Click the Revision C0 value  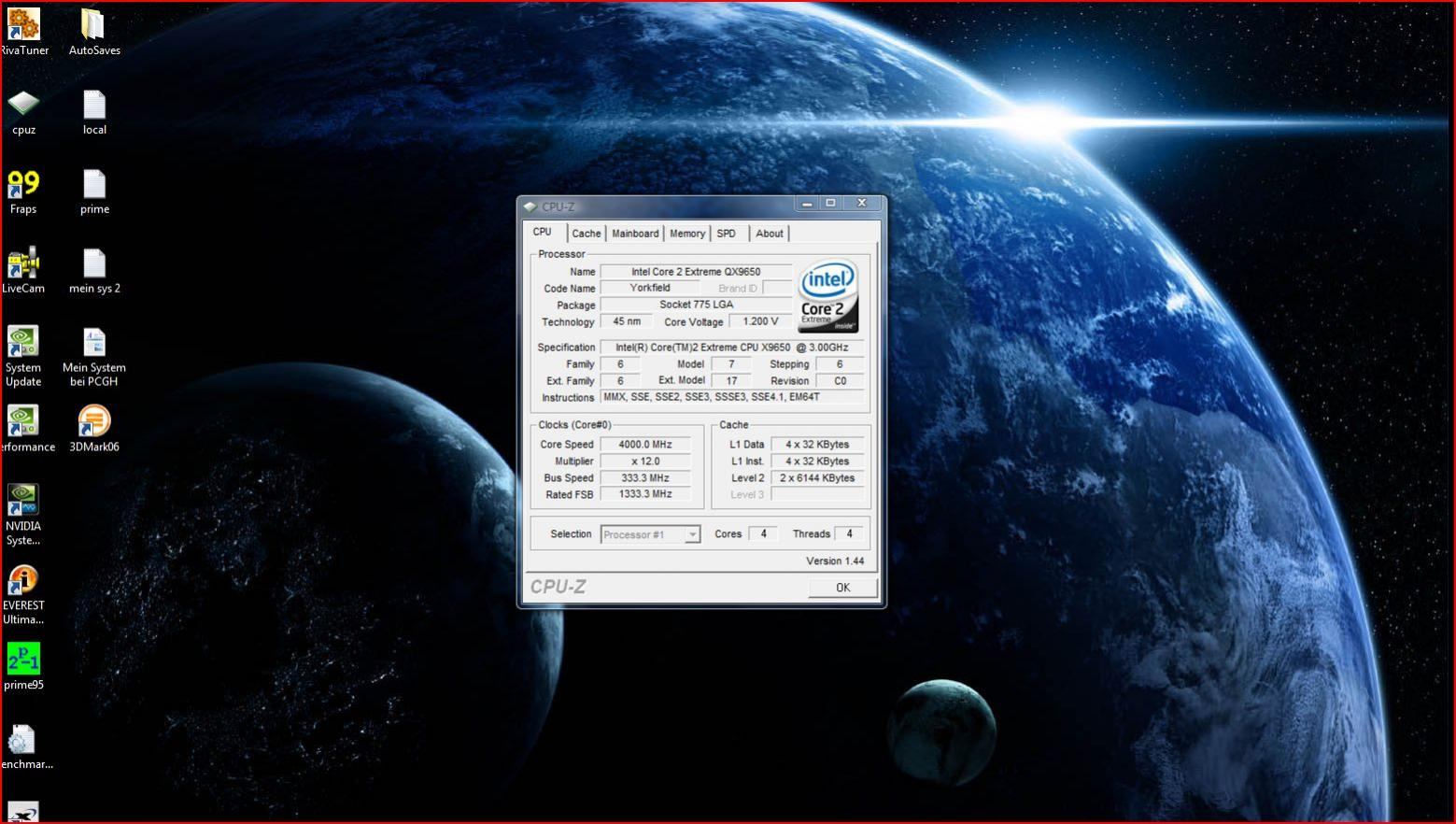pos(840,381)
